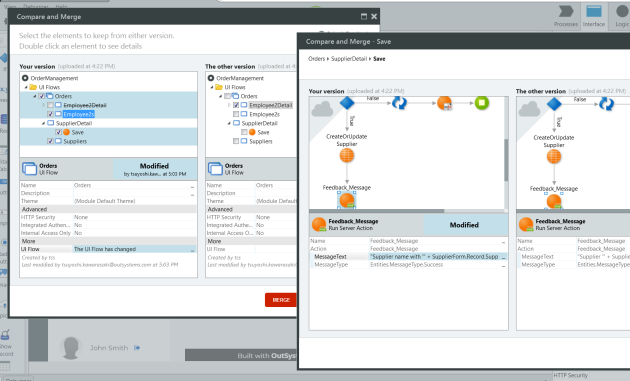Screen dimensions: 630x381
Task: Check the Orders checkbox in Your version
Action: tap(41, 96)
